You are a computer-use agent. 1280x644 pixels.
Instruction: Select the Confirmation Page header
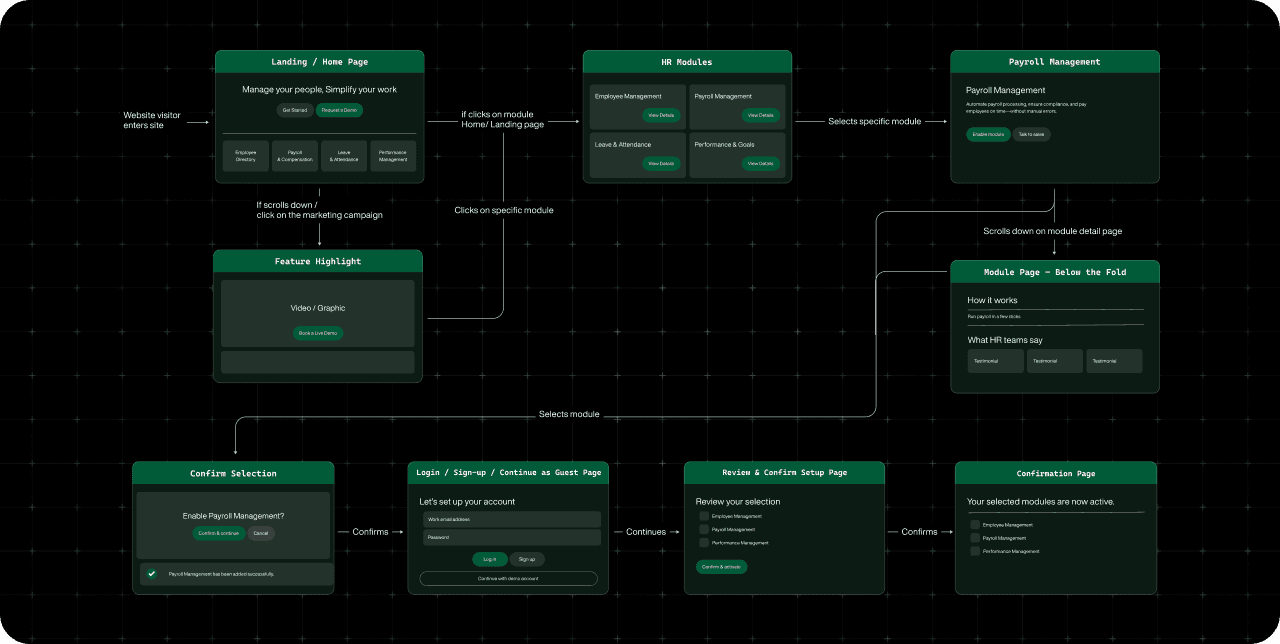pyautogui.click(x=1056, y=473)
